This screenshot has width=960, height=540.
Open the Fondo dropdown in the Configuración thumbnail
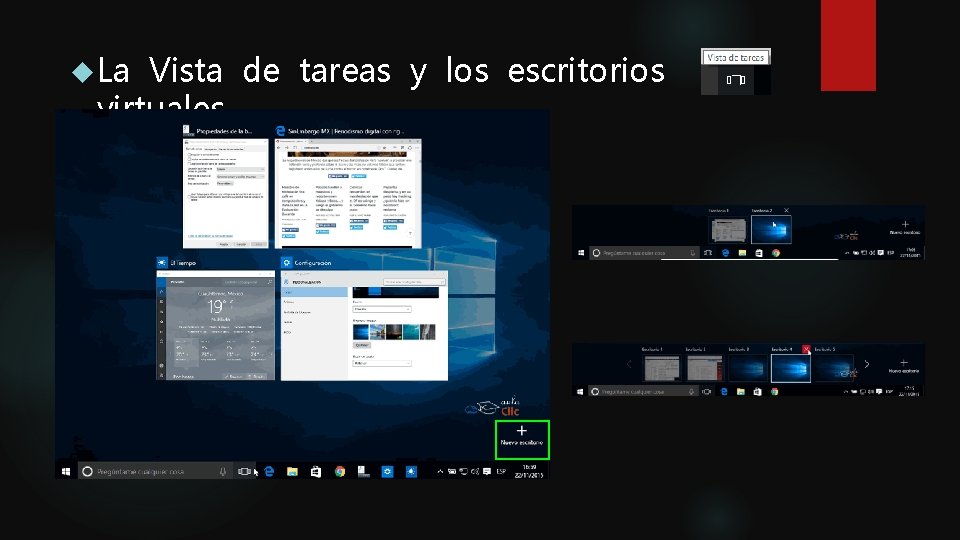pos(381,309)
